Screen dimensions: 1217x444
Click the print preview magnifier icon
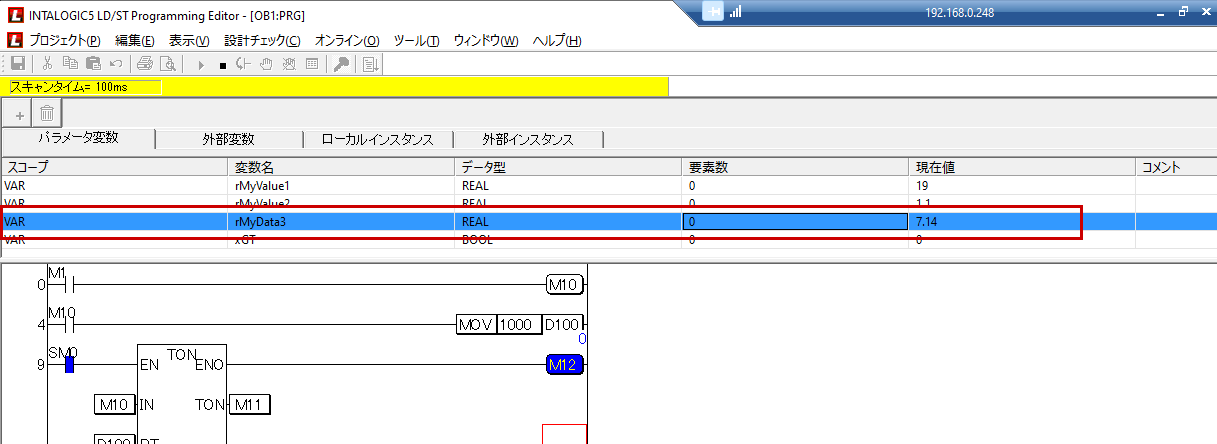(167, 64)
